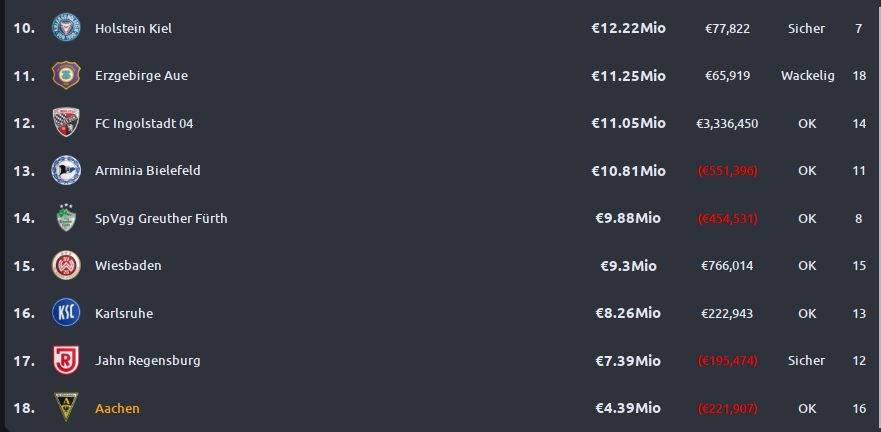881x432 pixels.
Task: Click the Arminia Bielefeld club crest
Action: (66, 170)
